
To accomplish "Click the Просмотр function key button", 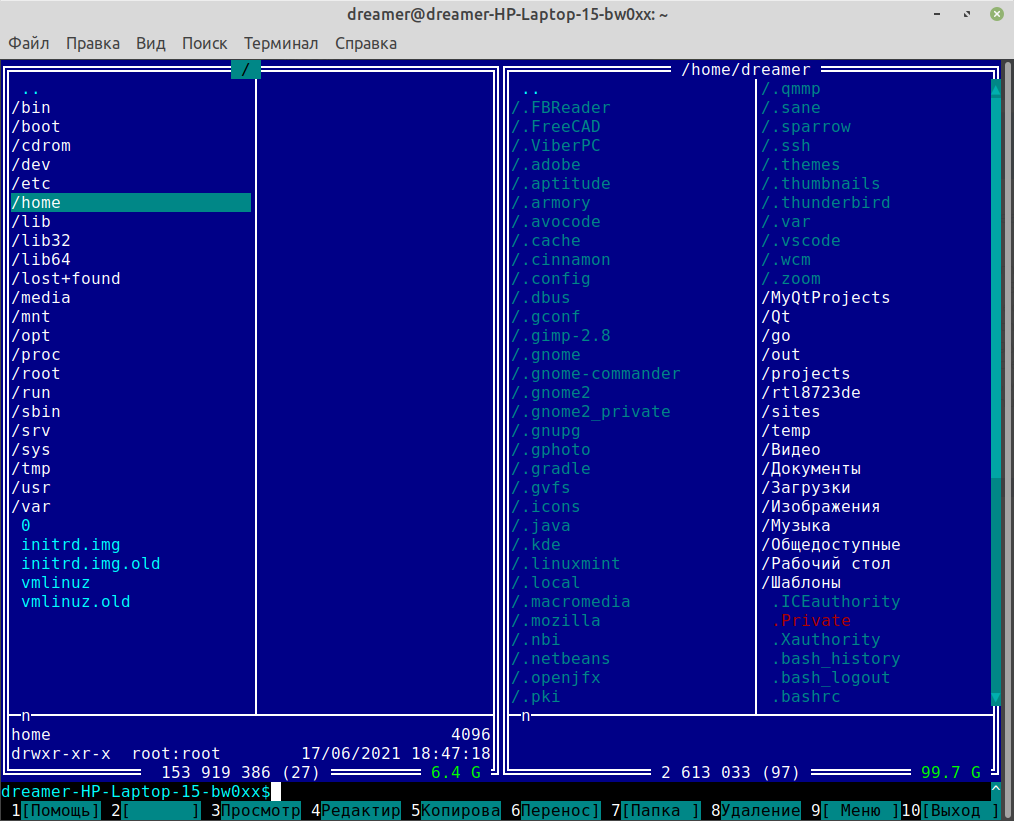I will point(261,810).
